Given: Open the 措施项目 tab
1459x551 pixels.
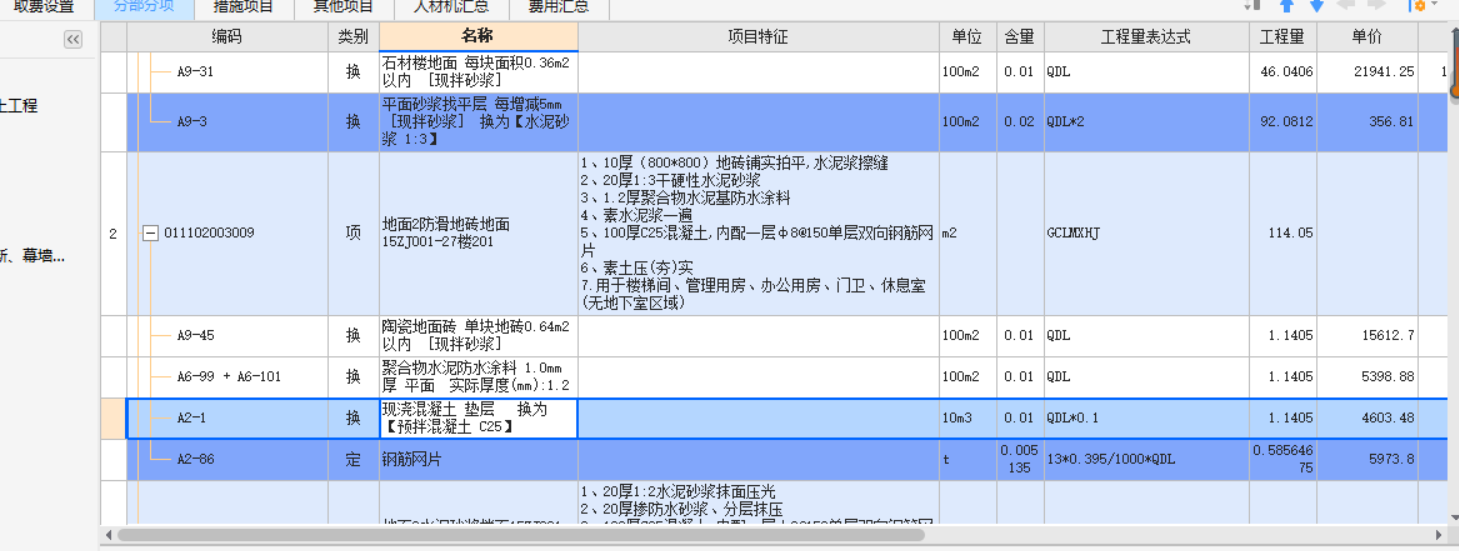Looking at the screenshot, I should coord(244,7).
